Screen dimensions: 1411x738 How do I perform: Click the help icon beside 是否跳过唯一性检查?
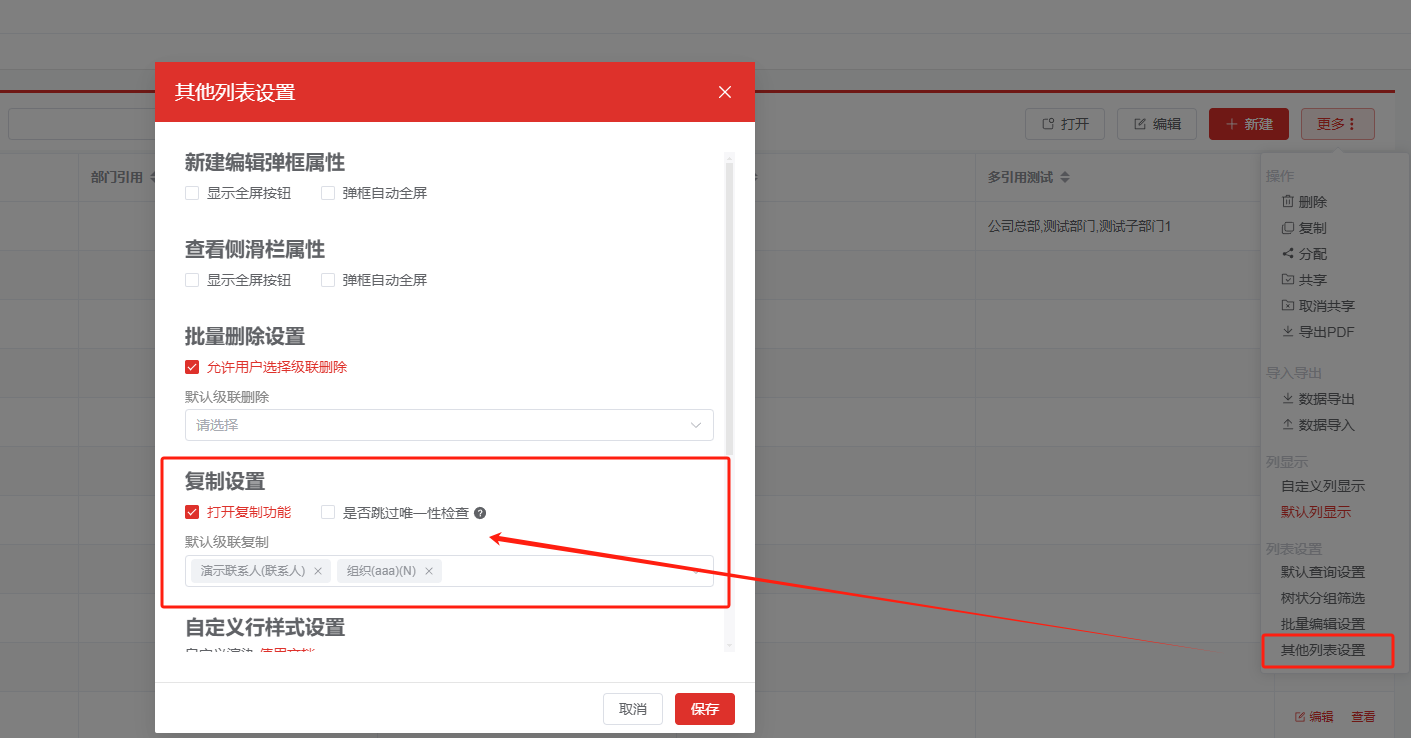(x=480, y=513)
